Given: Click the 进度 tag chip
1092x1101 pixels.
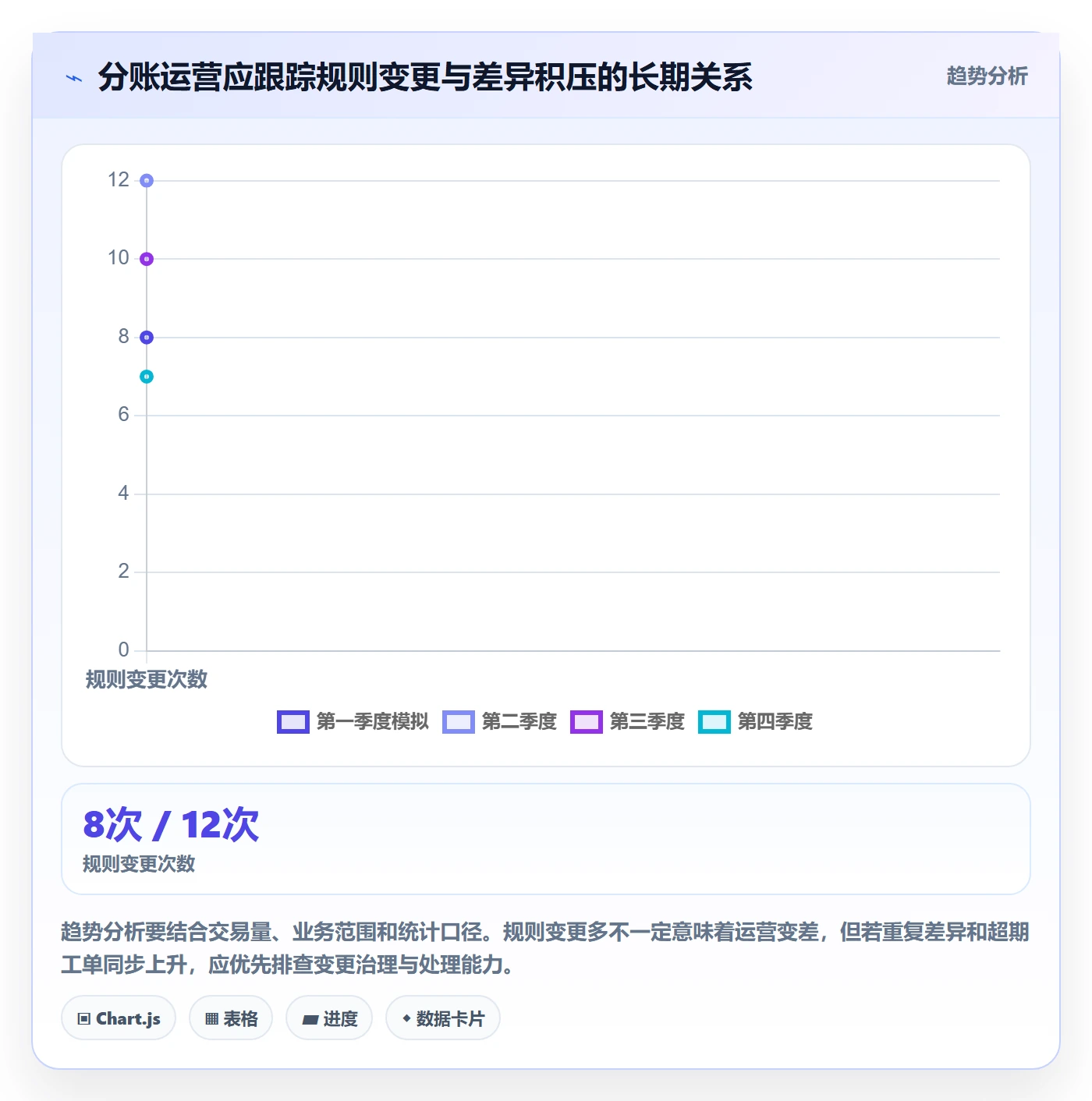Looking at the screenshot, I should [x=329, y=1018].
